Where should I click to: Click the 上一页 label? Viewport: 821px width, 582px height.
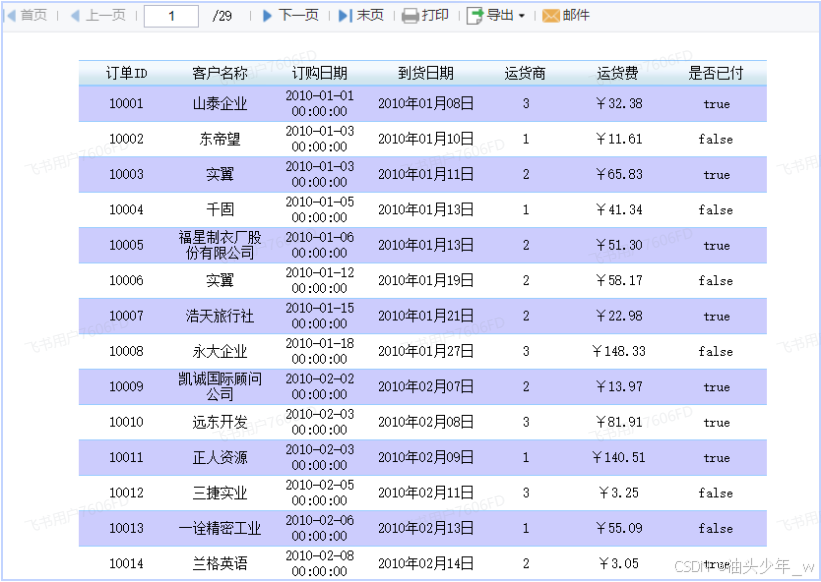tap(106, 15)
